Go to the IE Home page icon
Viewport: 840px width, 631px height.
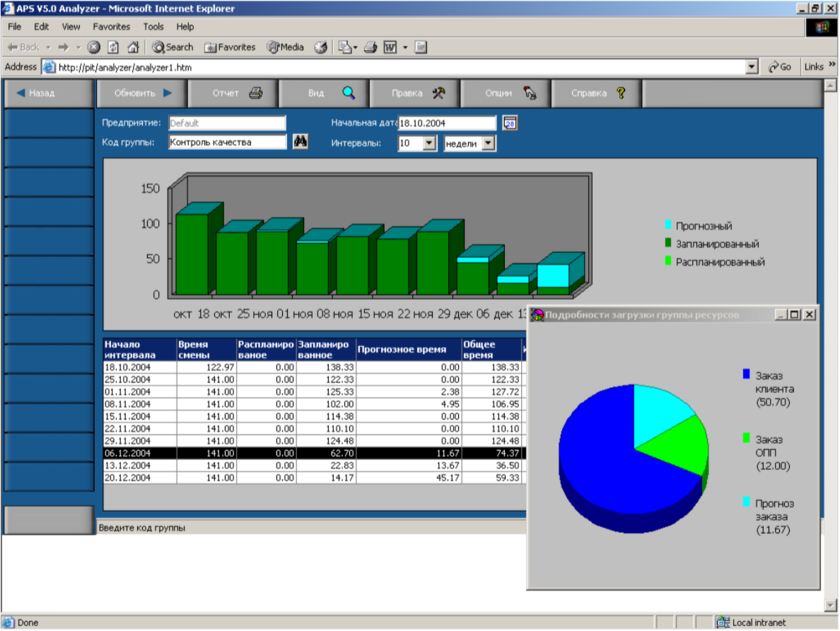(133, 47)
